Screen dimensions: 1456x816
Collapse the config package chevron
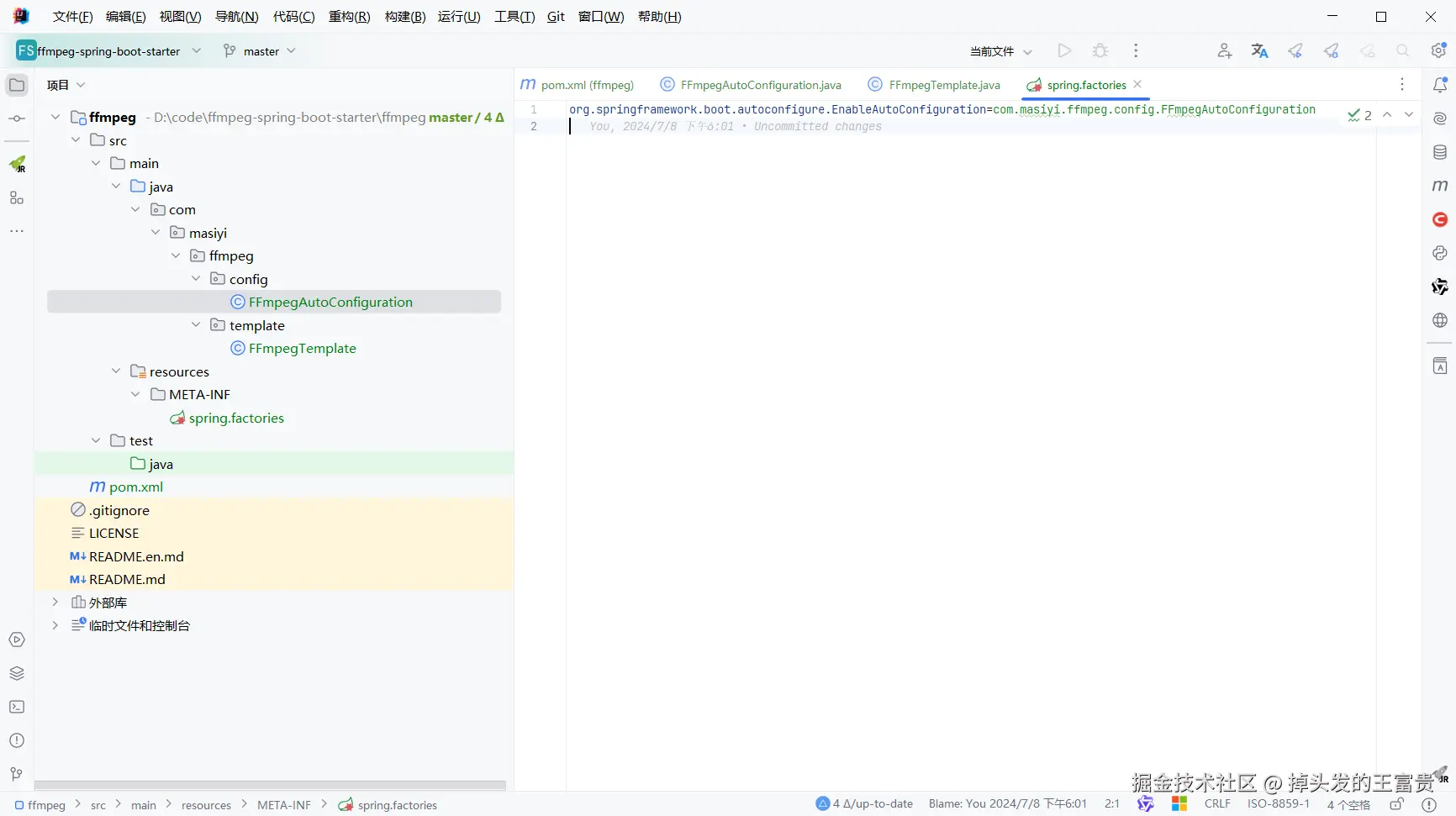[196, 279]
